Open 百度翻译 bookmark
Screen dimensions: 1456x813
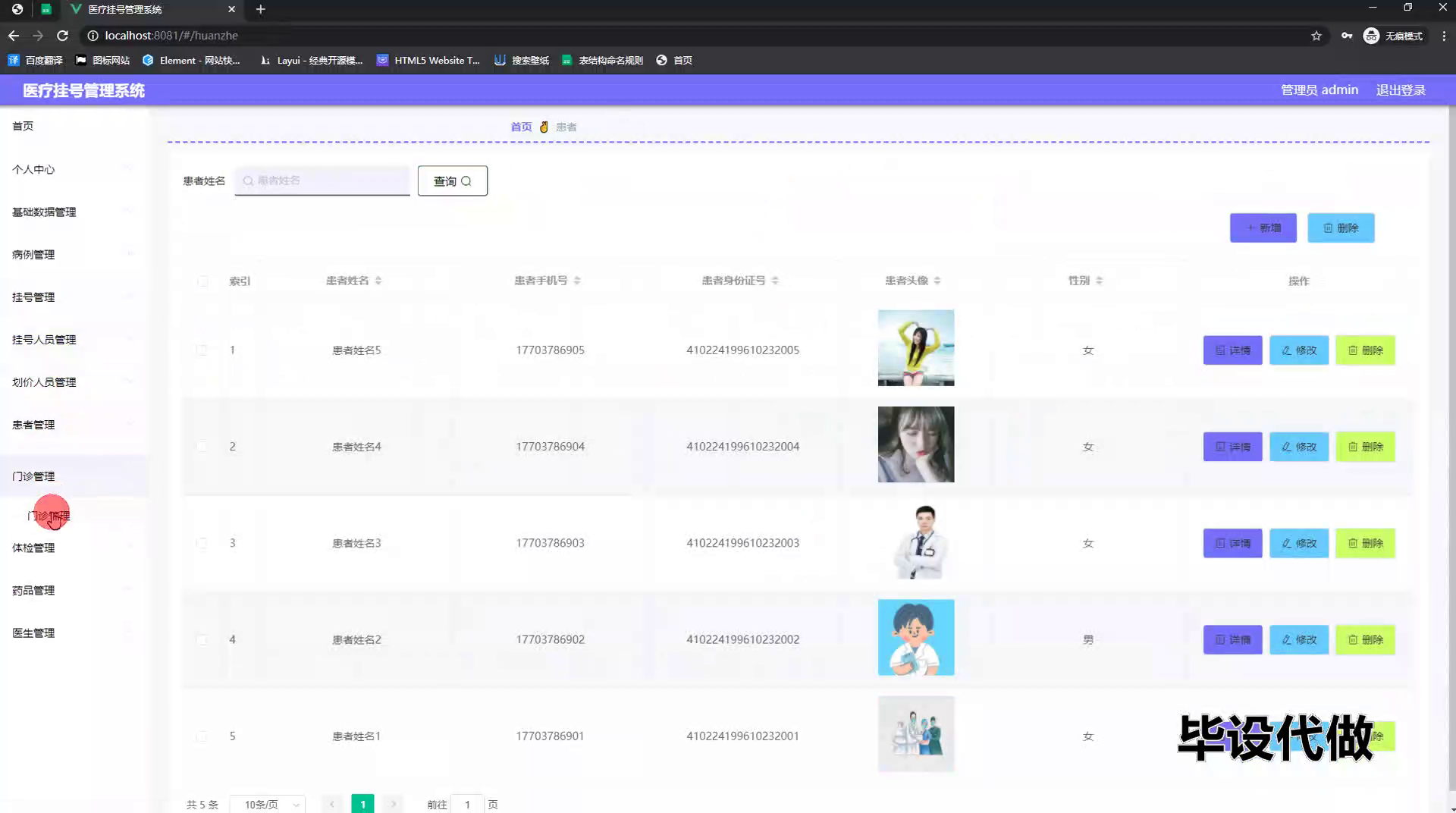(36, 60)
